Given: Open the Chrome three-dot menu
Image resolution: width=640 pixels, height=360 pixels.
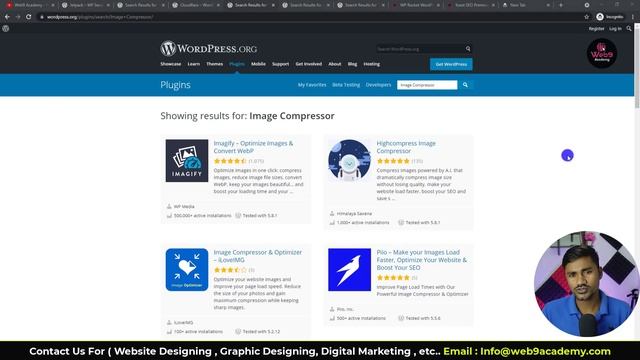Looking at the screenshot, I should click(x=633, y=17).
